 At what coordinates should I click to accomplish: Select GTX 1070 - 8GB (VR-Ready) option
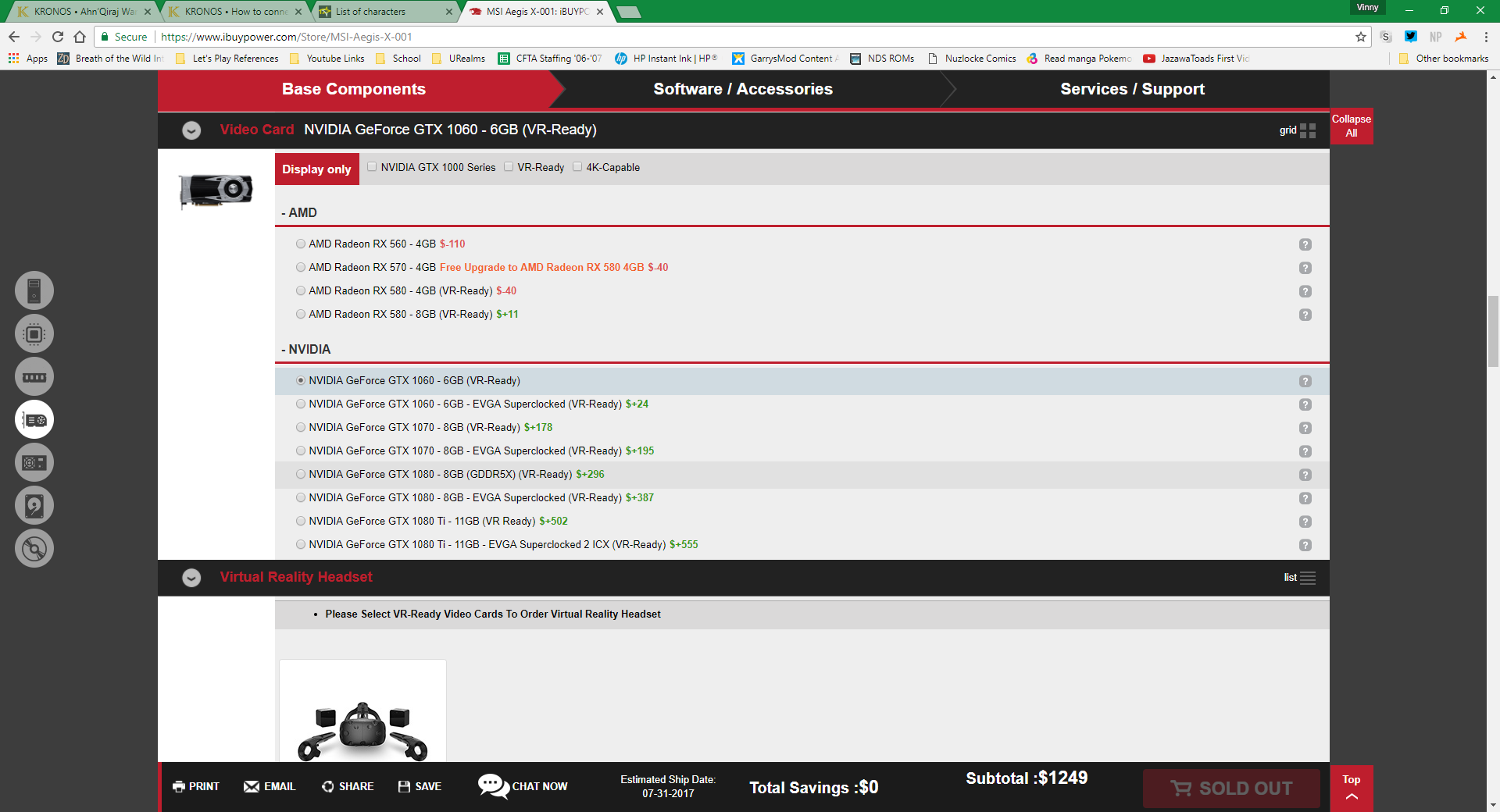tap(301, 428)
